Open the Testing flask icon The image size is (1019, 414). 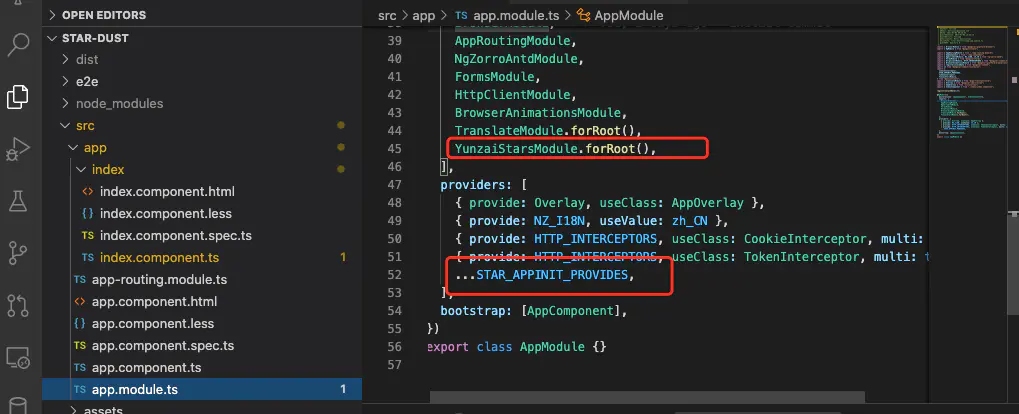pyautogui.click(x=18, y=201)
